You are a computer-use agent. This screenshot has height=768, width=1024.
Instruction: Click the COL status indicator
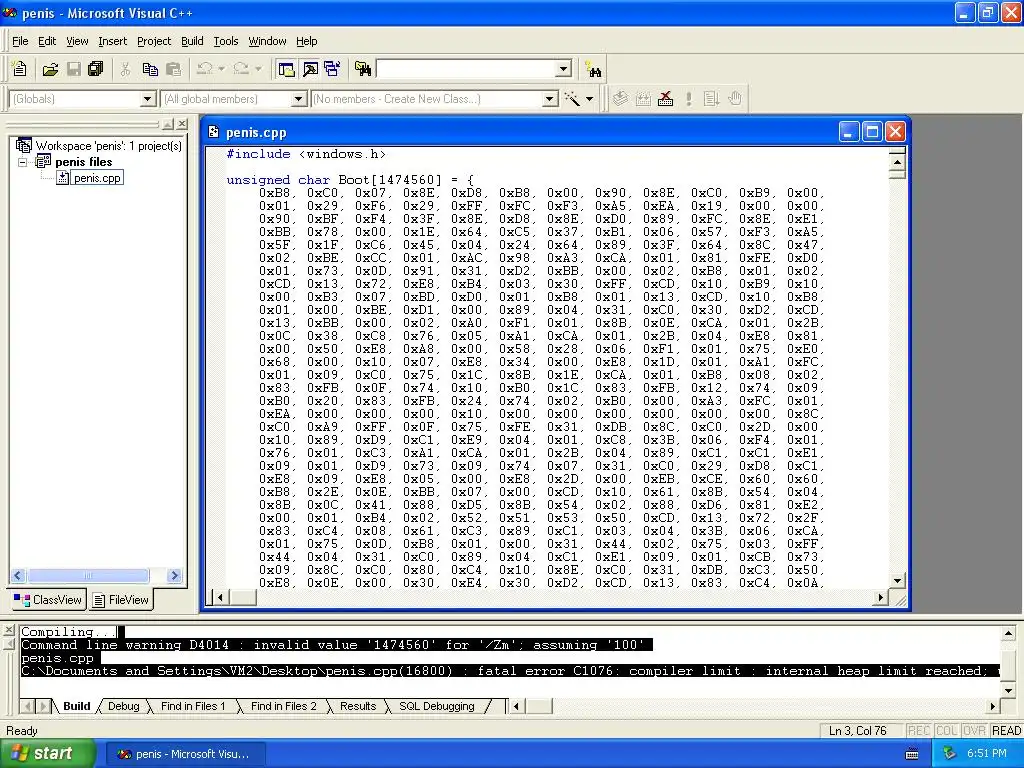coord(946,731)
